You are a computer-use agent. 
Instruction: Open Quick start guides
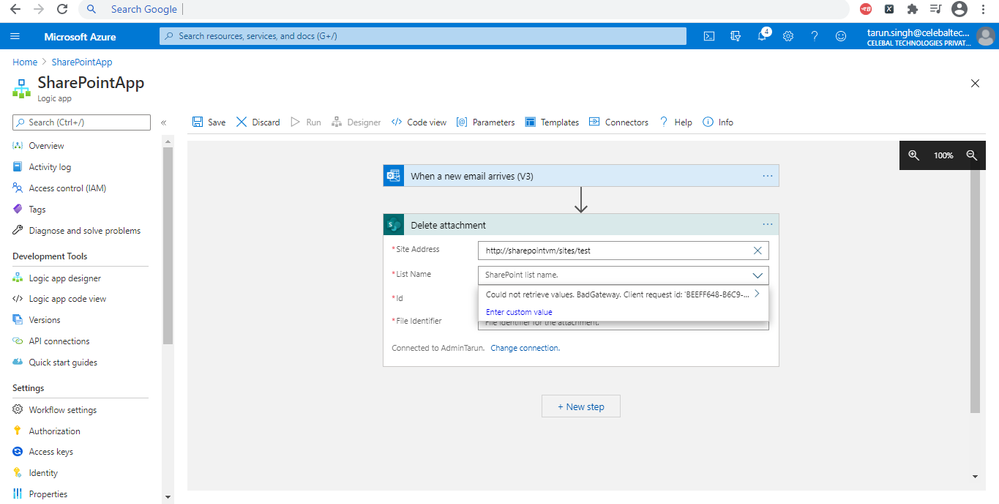62,363
